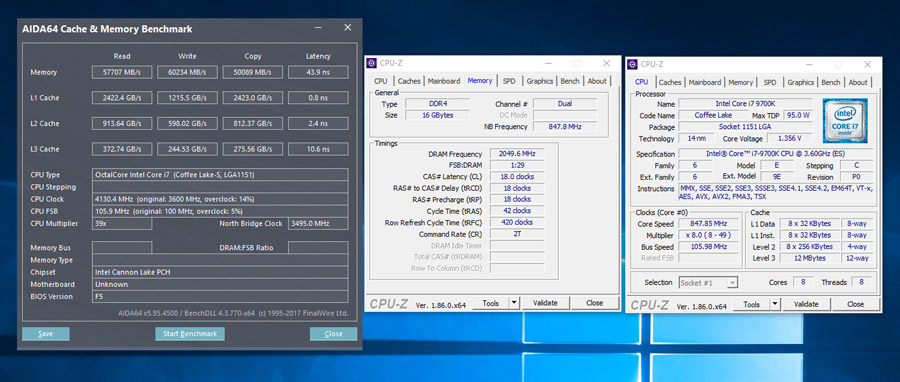Click CPU FSB field 105.9 MHz
Viewport: 900px width, 382px height.
tap(220, 211)
